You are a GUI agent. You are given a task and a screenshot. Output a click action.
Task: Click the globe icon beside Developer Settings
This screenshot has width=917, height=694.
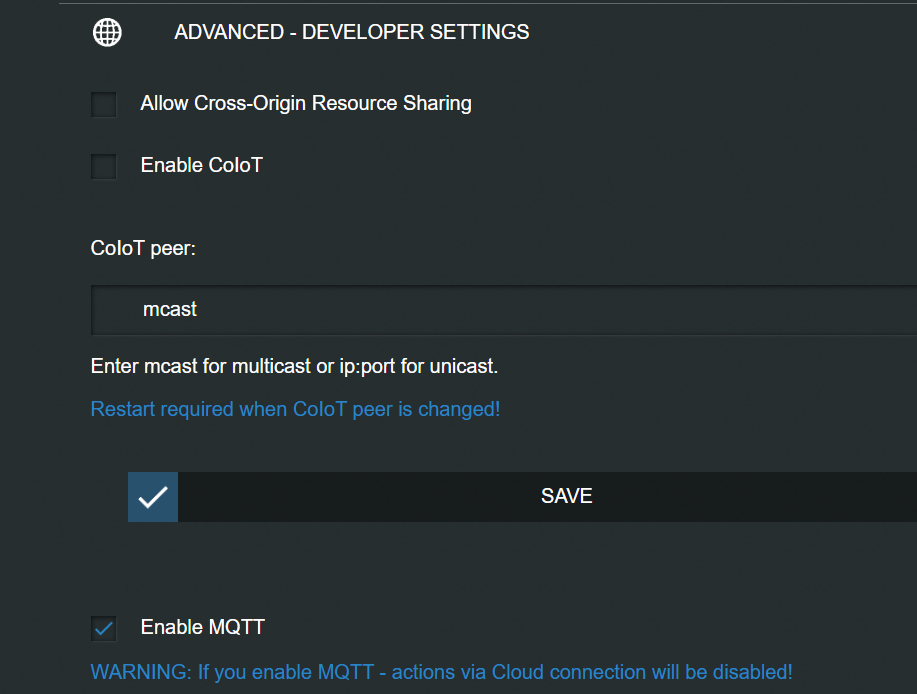point(107,32)
